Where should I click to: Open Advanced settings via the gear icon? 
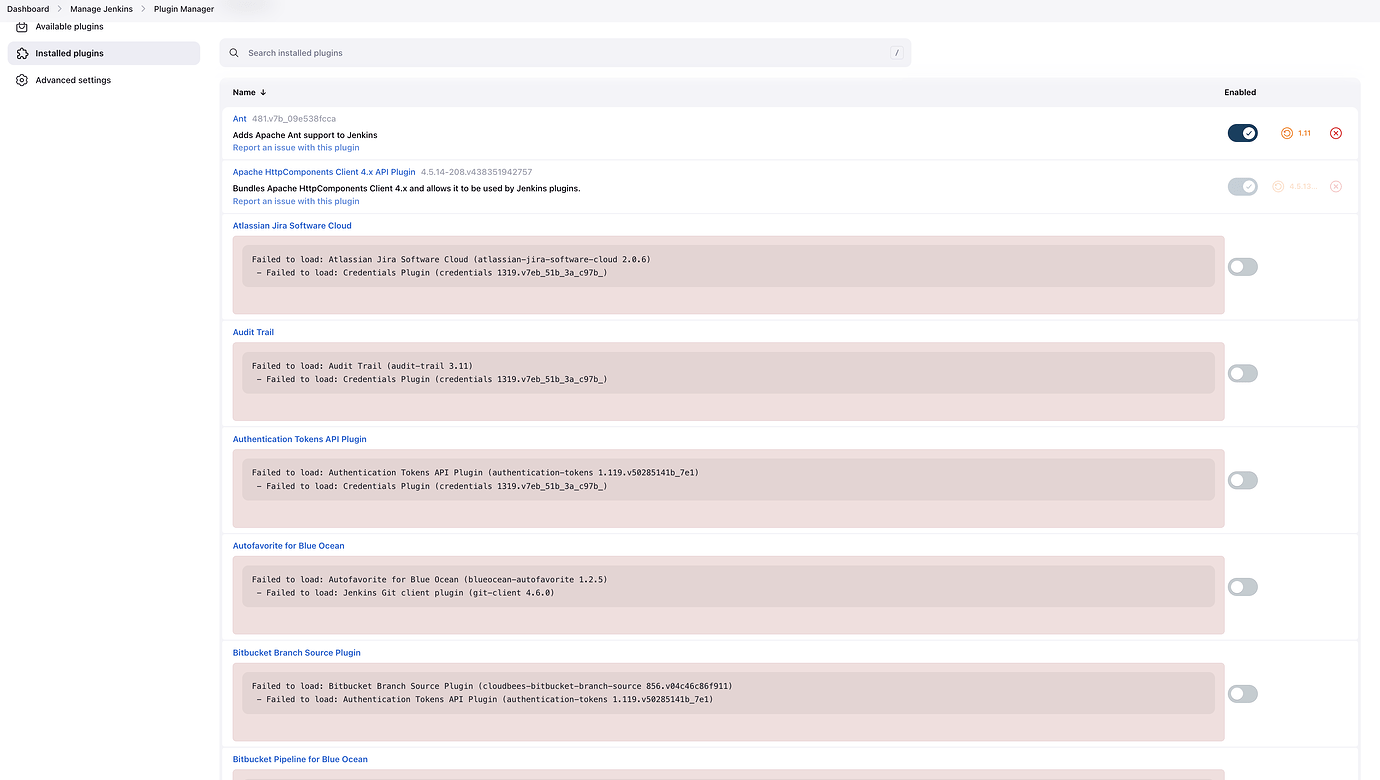coord(22,80)
